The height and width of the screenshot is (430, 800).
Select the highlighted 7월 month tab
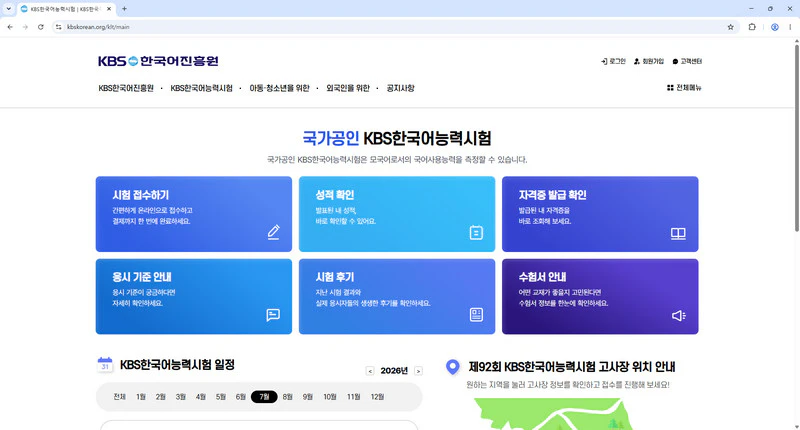click(264, 397)
